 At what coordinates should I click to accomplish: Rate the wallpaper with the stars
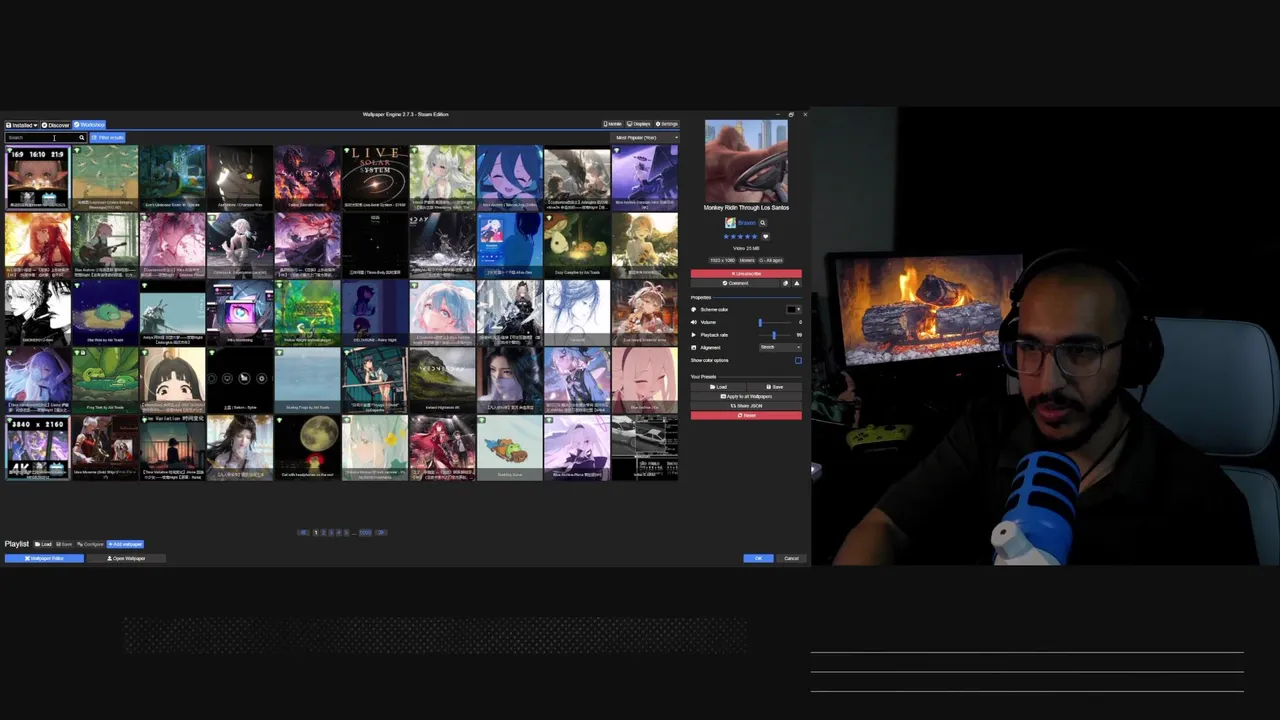coord(740,237)
